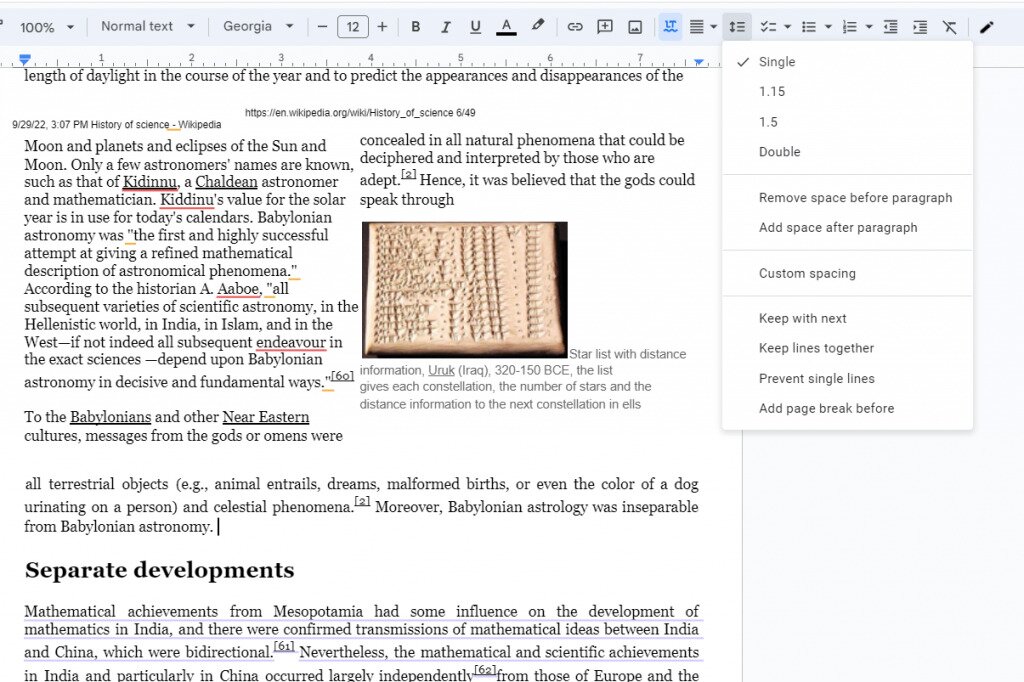1024x682 pixels.
Task: Clear formatting with the clear format icon
Action: (950, 27)
